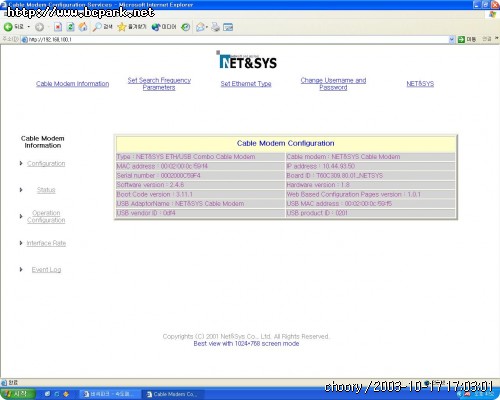Open the Event Log sidebar link
500x400 pixels.
pos(46,270)
